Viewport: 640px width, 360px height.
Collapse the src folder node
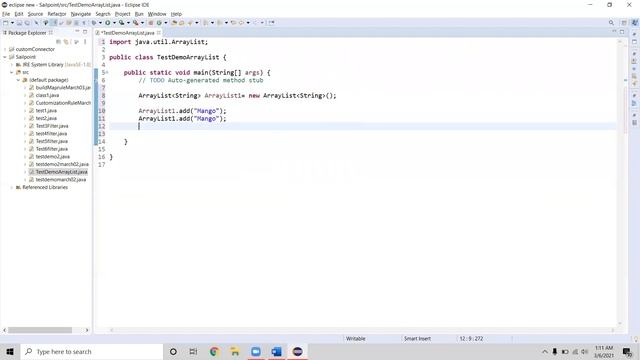click(x=12, y=72)
